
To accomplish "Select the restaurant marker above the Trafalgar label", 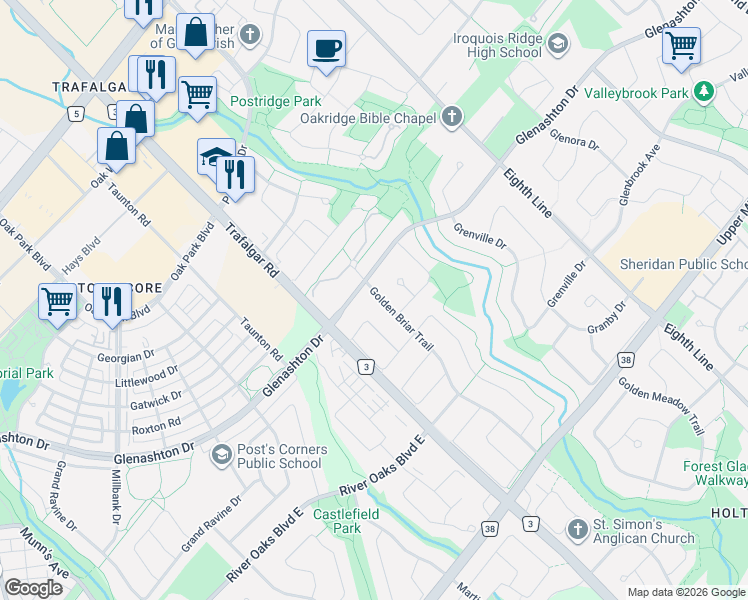I will coord(156,75).
